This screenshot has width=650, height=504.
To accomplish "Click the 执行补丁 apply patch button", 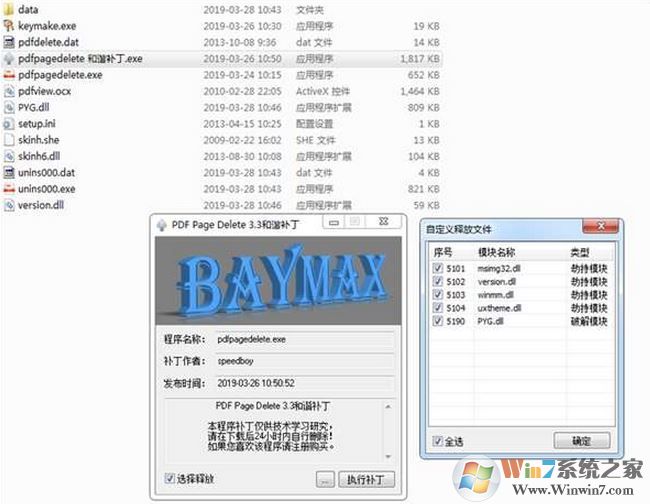I will [x=366, y=480].
